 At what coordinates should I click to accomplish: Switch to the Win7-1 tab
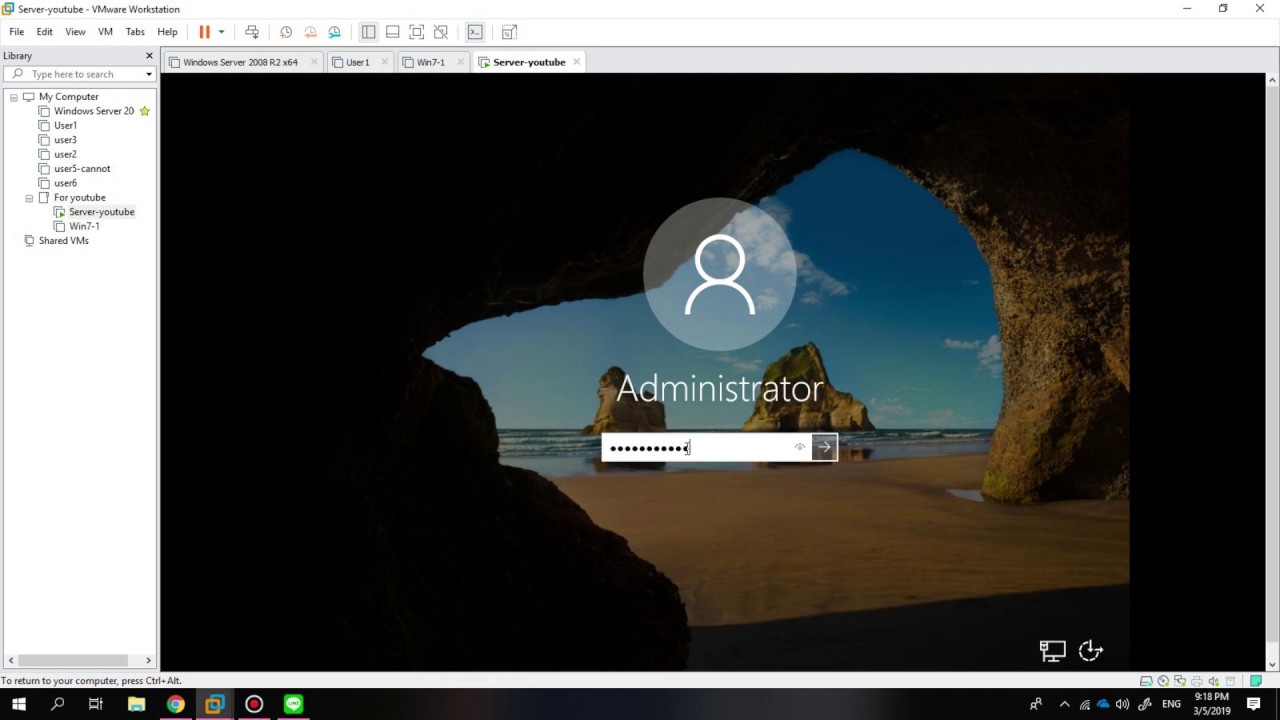(431, 62)
